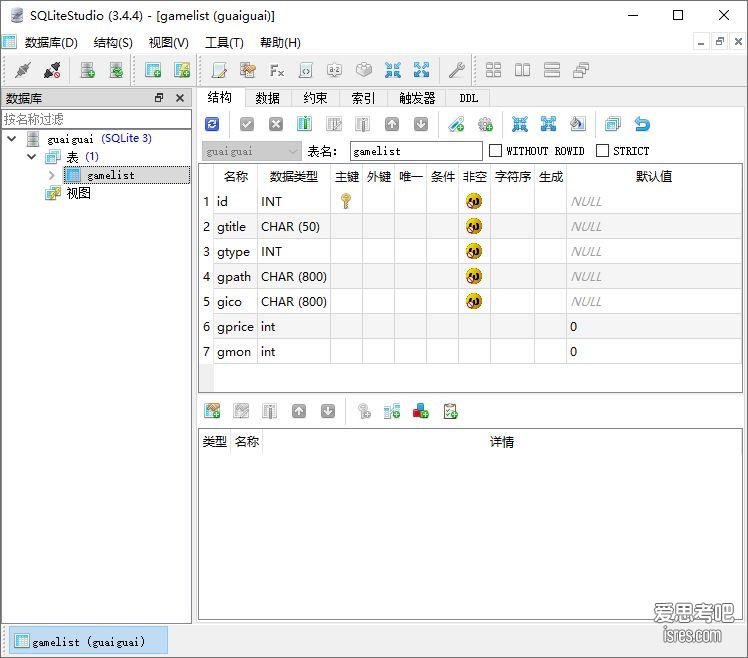Click the gpath column name cell
The width and height of the screenshot is (748, 658).
coord(235,277)
